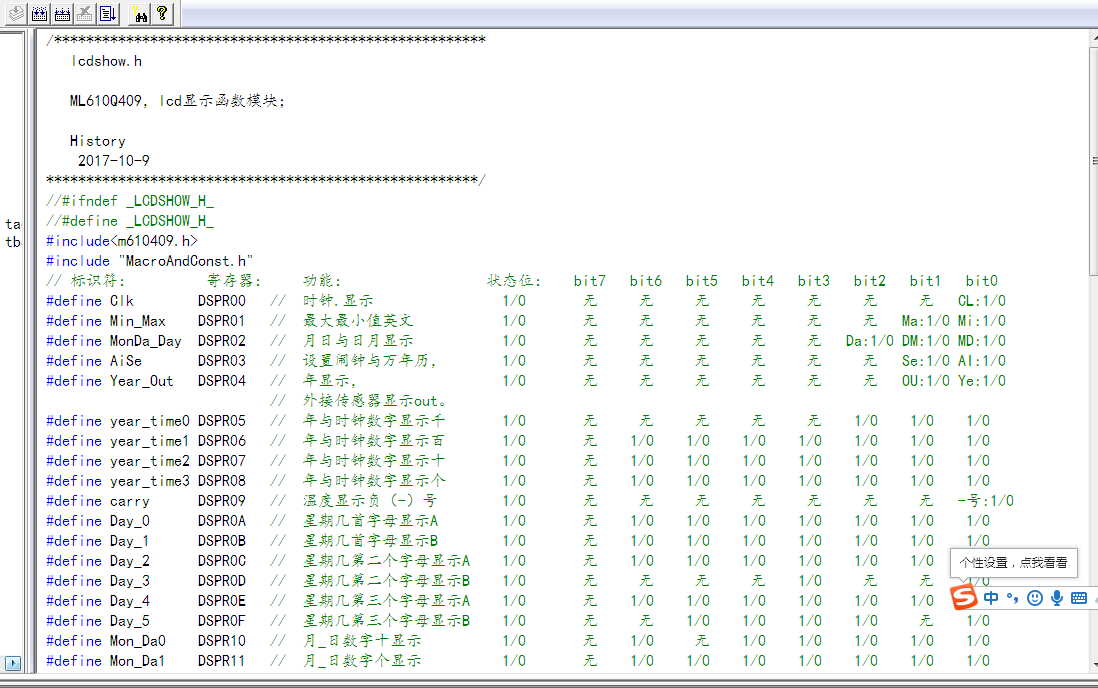Click the 'Ma:1/0' bit1 value

pos(926,321)
